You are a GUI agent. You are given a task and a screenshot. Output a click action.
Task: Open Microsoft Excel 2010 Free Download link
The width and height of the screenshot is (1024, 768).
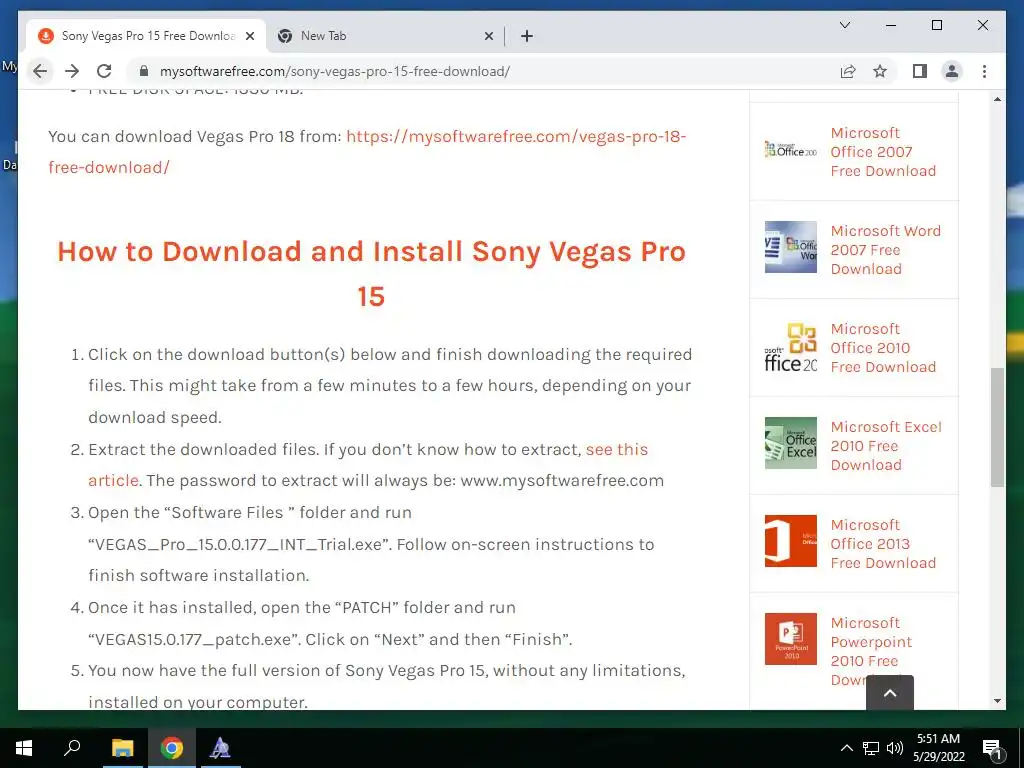(x=886, y=445)
